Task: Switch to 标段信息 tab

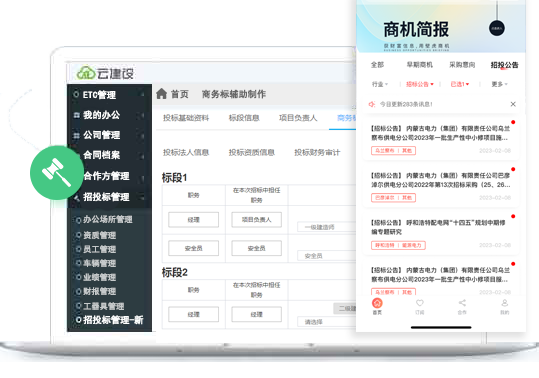Action: click(x=244, y=118)
